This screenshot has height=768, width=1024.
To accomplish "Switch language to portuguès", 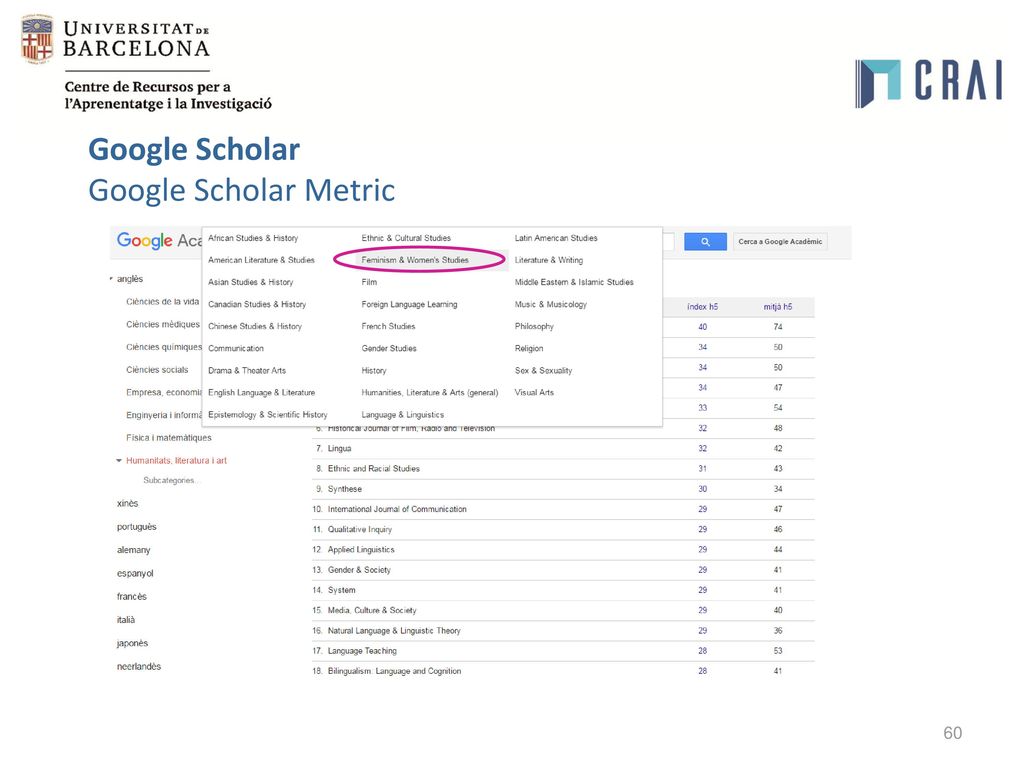I will tap(136, 527).
